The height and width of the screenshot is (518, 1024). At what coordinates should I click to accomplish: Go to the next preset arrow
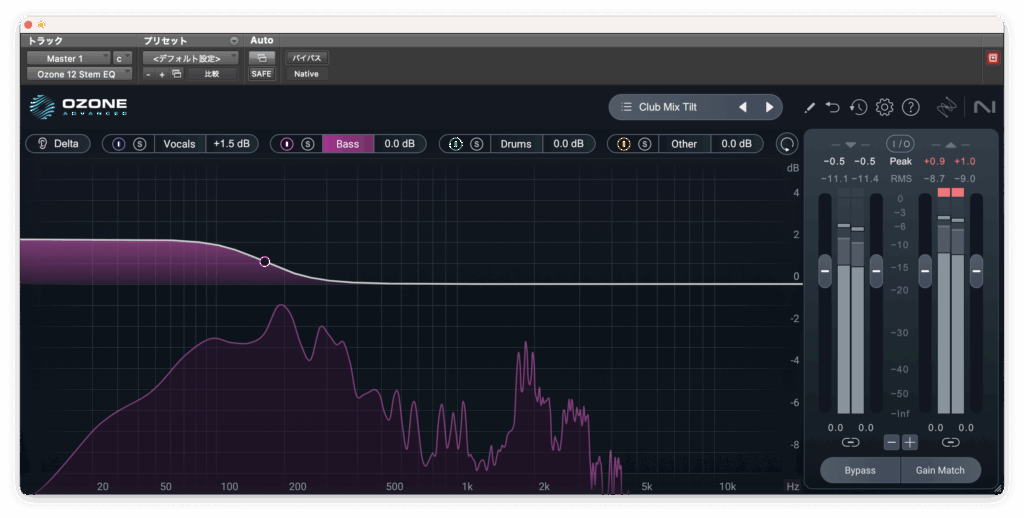pyautogui.click(x=769, y=107)
